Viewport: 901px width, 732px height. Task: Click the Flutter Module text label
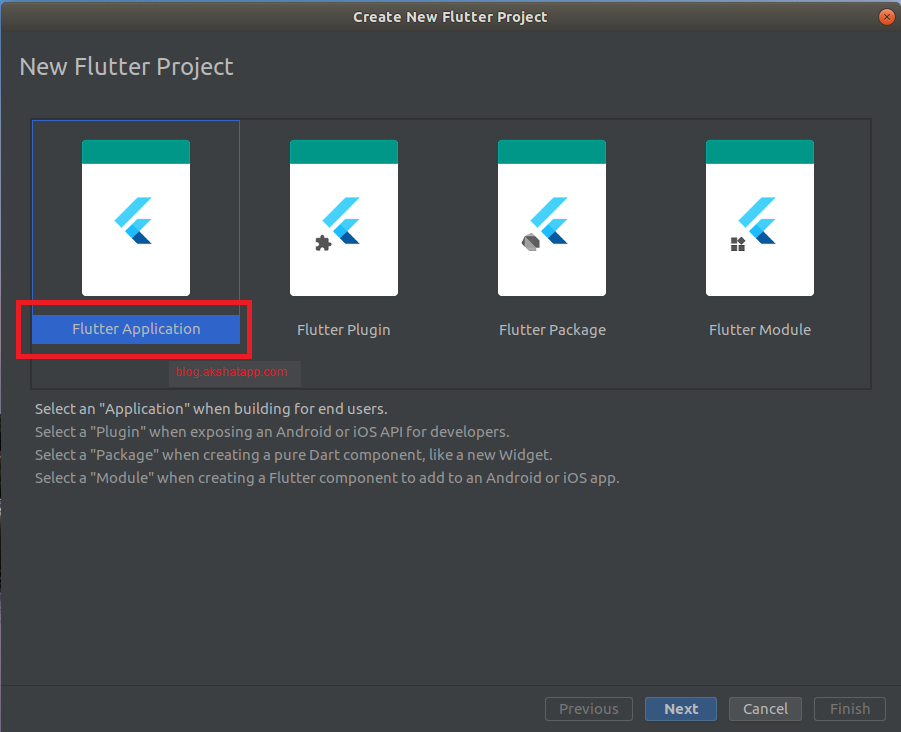(759, 329)
